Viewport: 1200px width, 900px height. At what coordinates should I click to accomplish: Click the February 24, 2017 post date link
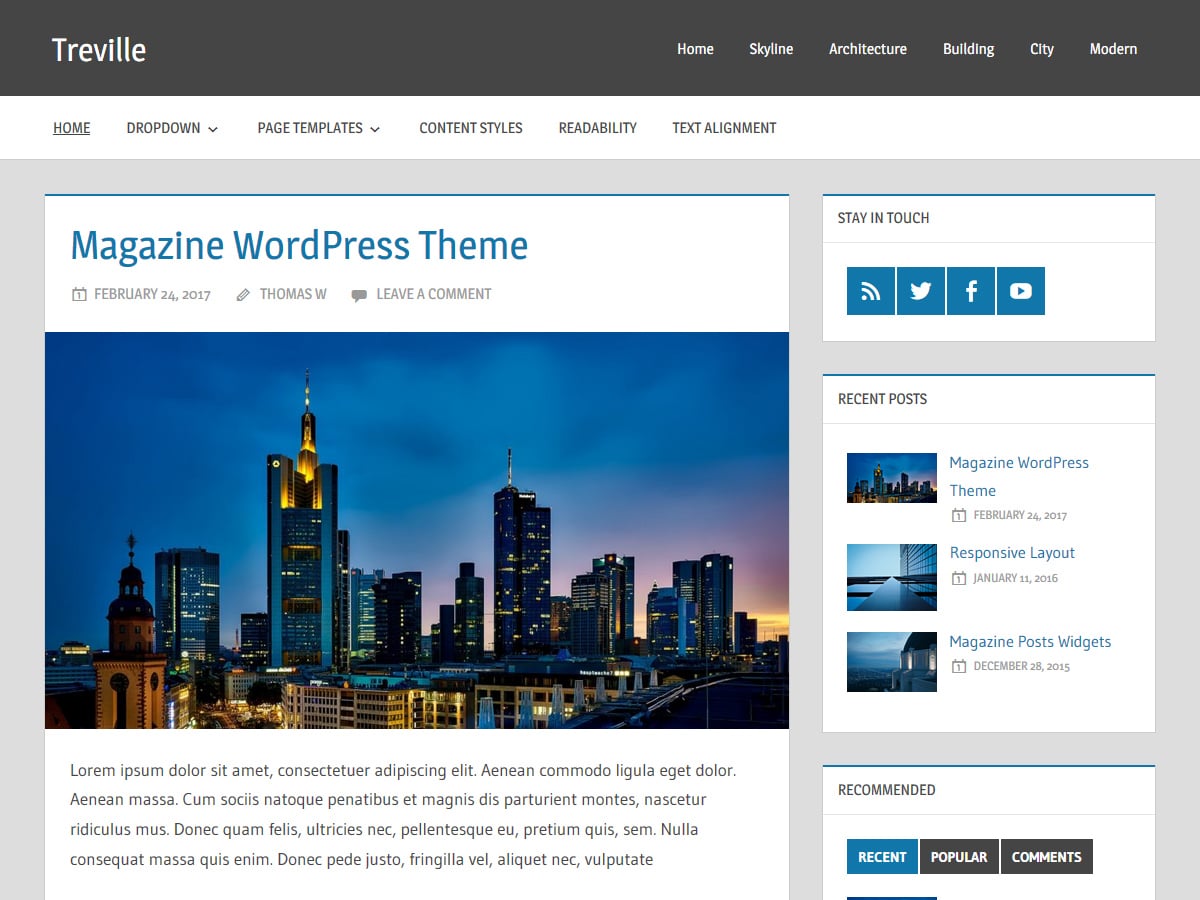pyautogui.click(x=152, y=294)
